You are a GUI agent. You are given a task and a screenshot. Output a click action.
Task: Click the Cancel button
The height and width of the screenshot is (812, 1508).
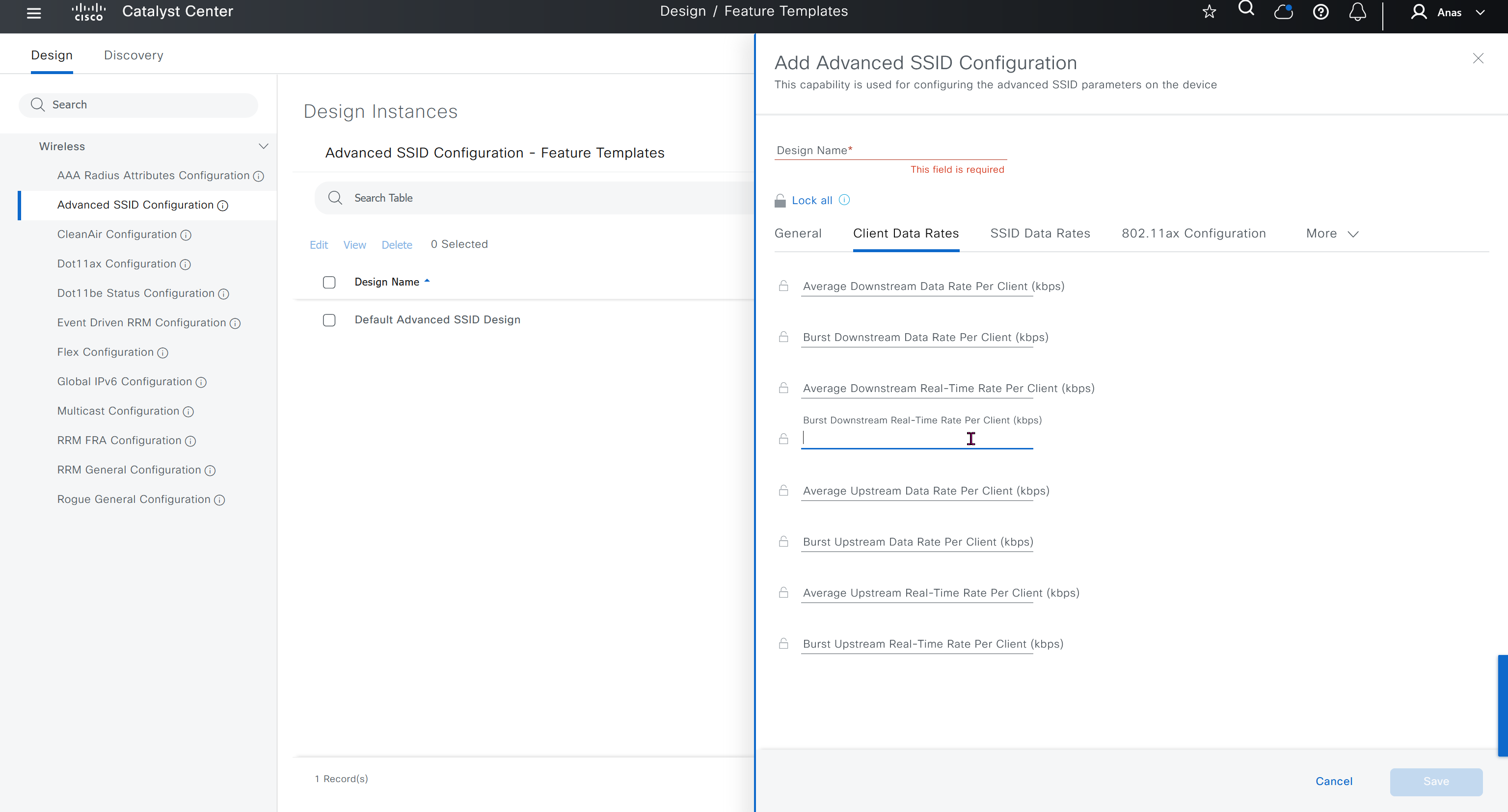pyautogui.click(x=1334, y=781)
